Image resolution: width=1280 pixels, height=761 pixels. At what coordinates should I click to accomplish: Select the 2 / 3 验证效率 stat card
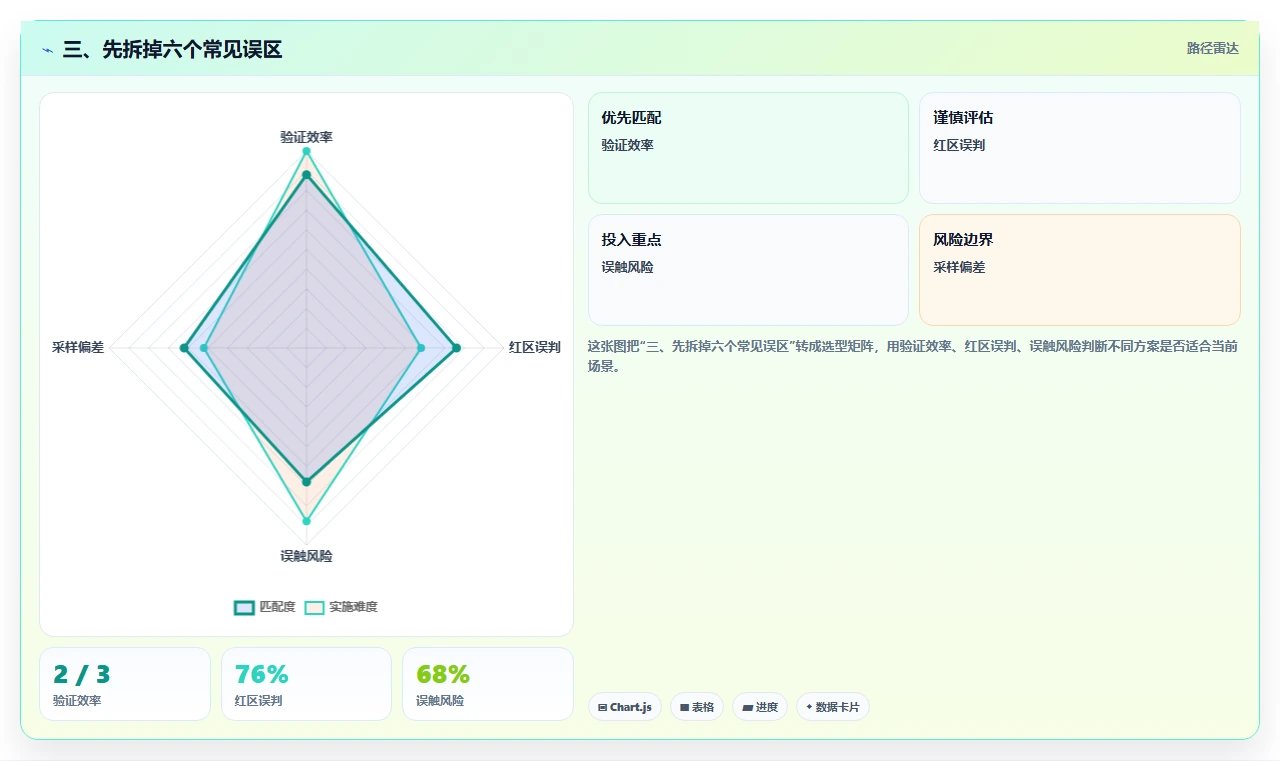125,684
